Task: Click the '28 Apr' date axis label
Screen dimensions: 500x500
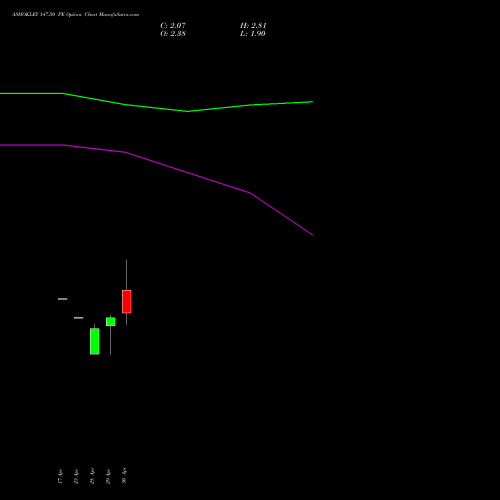Action: [92, 476]
